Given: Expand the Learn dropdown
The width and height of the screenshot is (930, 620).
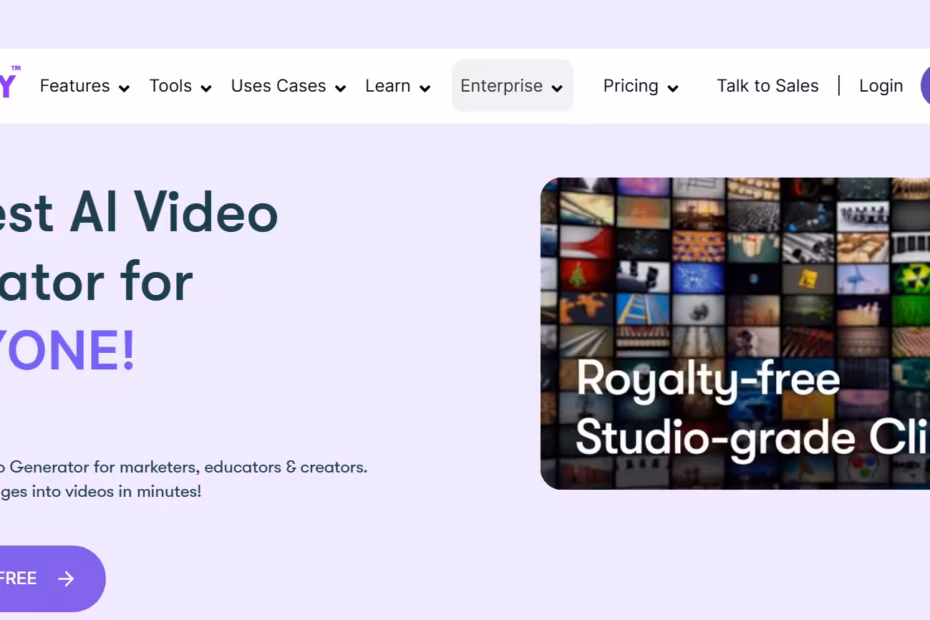Looking at the screenshot, I should pos(427,88).
